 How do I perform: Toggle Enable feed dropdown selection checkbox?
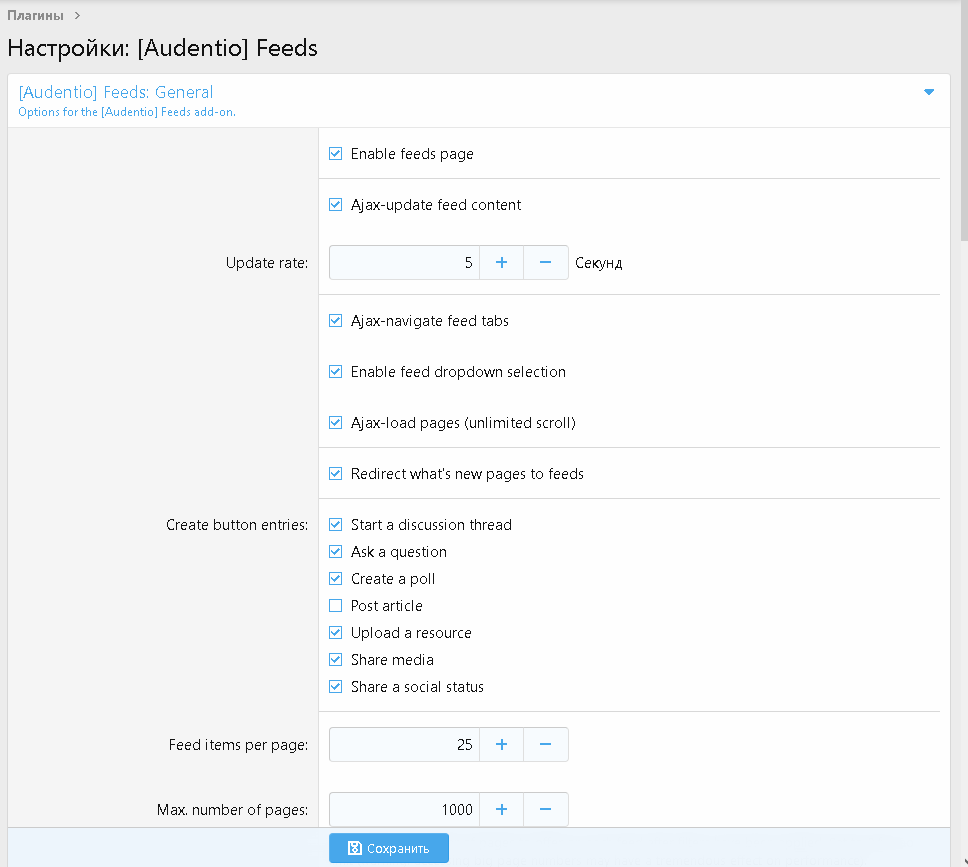coord(335,372)
